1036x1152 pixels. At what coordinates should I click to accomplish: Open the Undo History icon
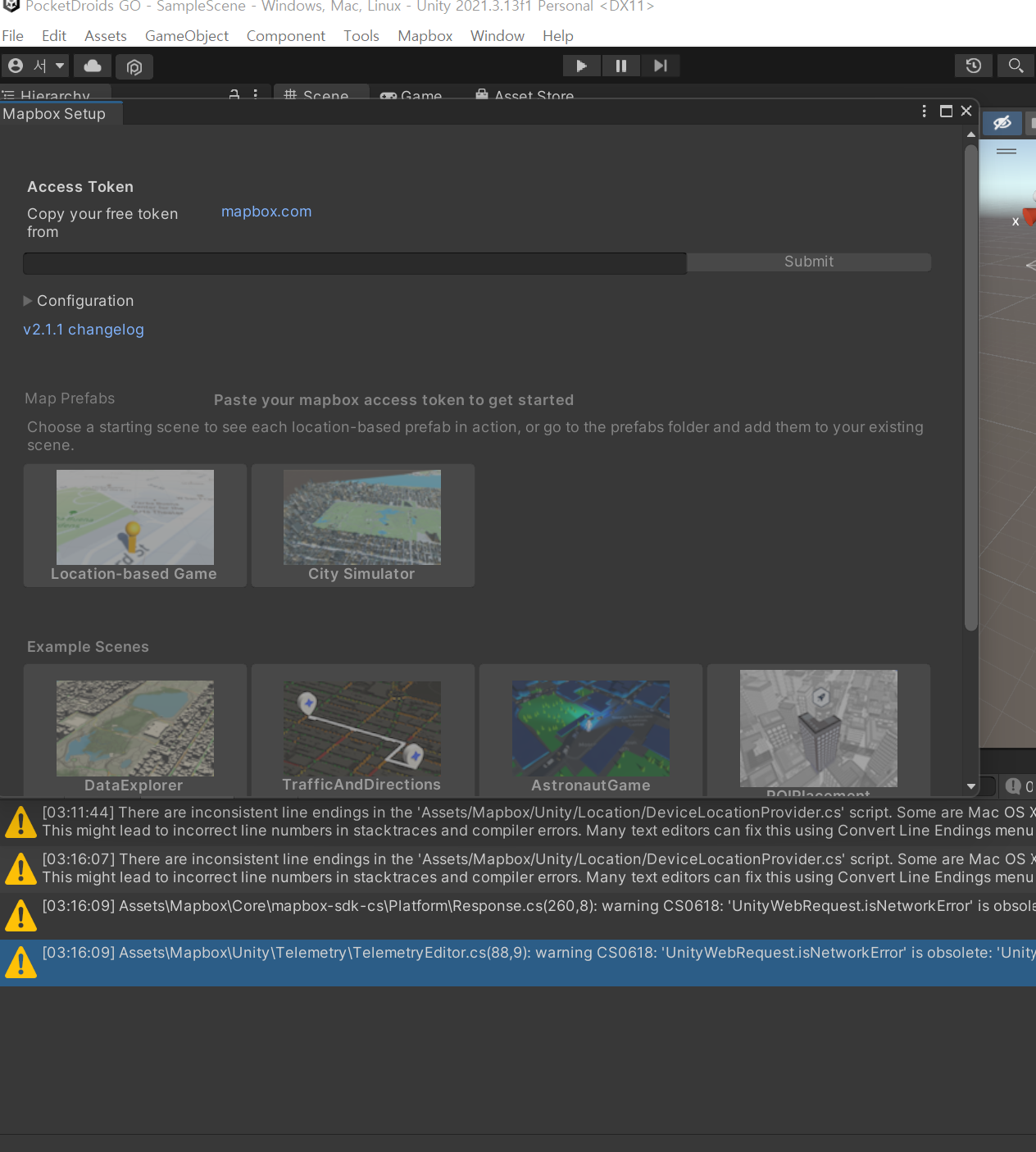point(974,66)
